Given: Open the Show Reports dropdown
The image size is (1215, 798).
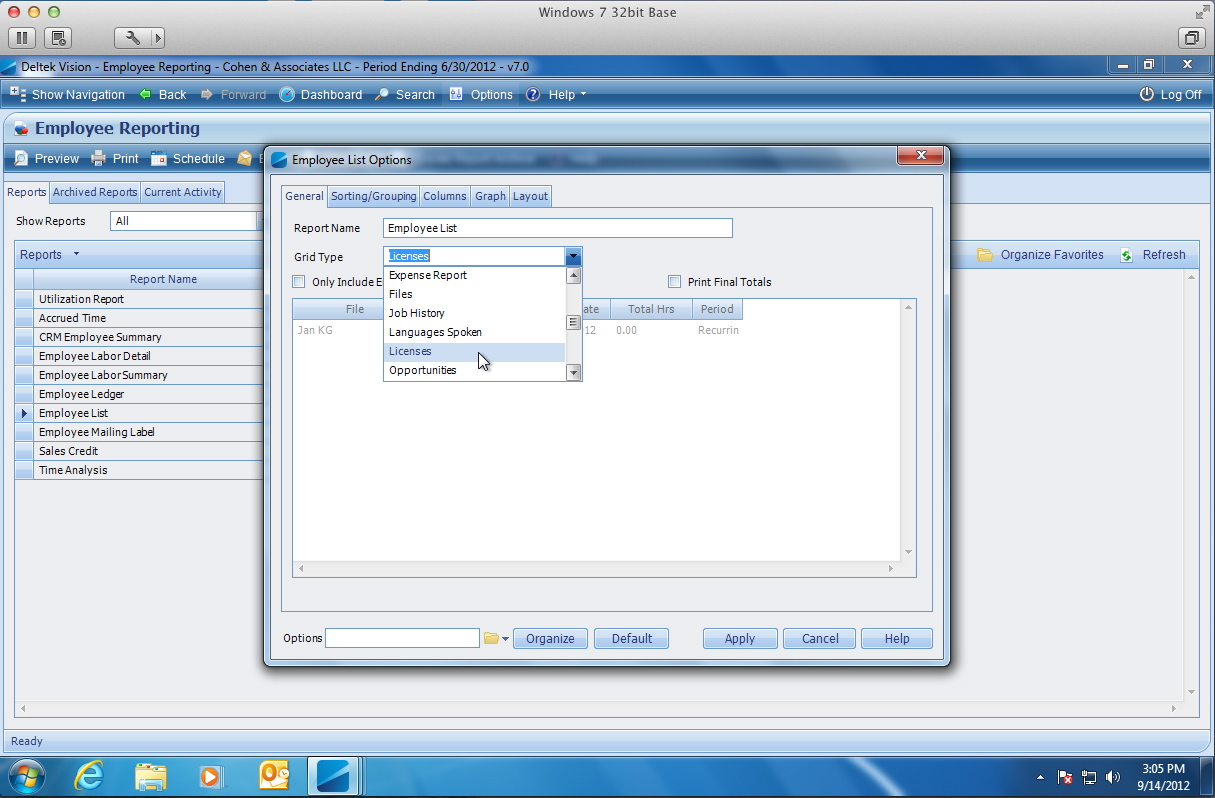Looking at the screenshot, I should tap(184, 221).
